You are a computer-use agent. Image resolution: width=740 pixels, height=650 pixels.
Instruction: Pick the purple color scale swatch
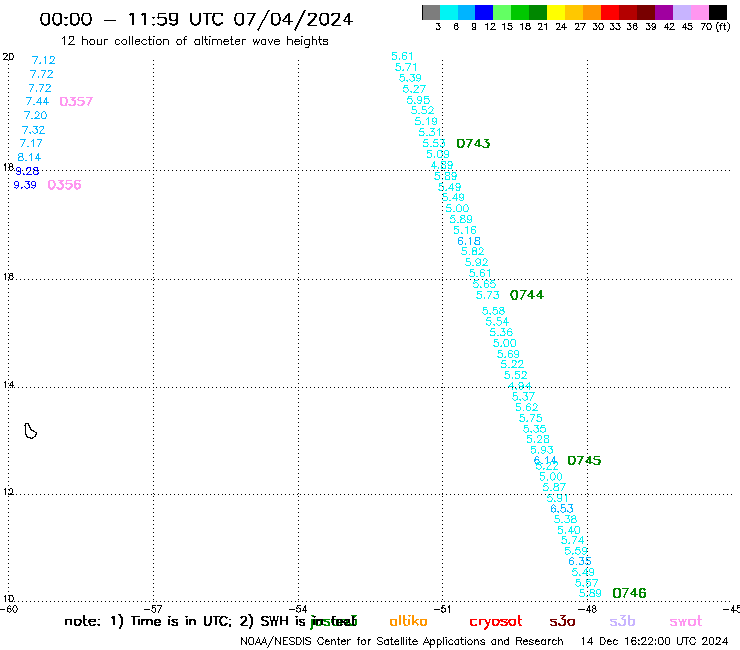click(x=664, y=12)
